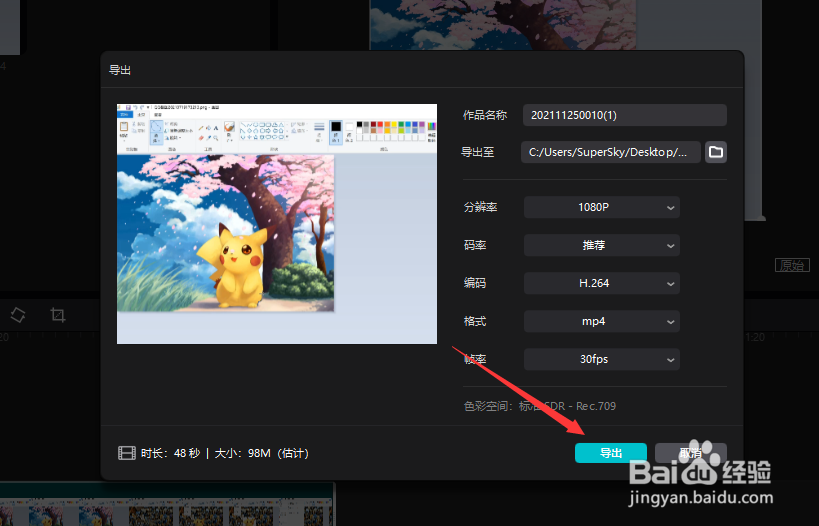Viewport: 819px width, 526px height.
Task: Edit the 作品名称 field 202111250010(1)
Action: 625,115
